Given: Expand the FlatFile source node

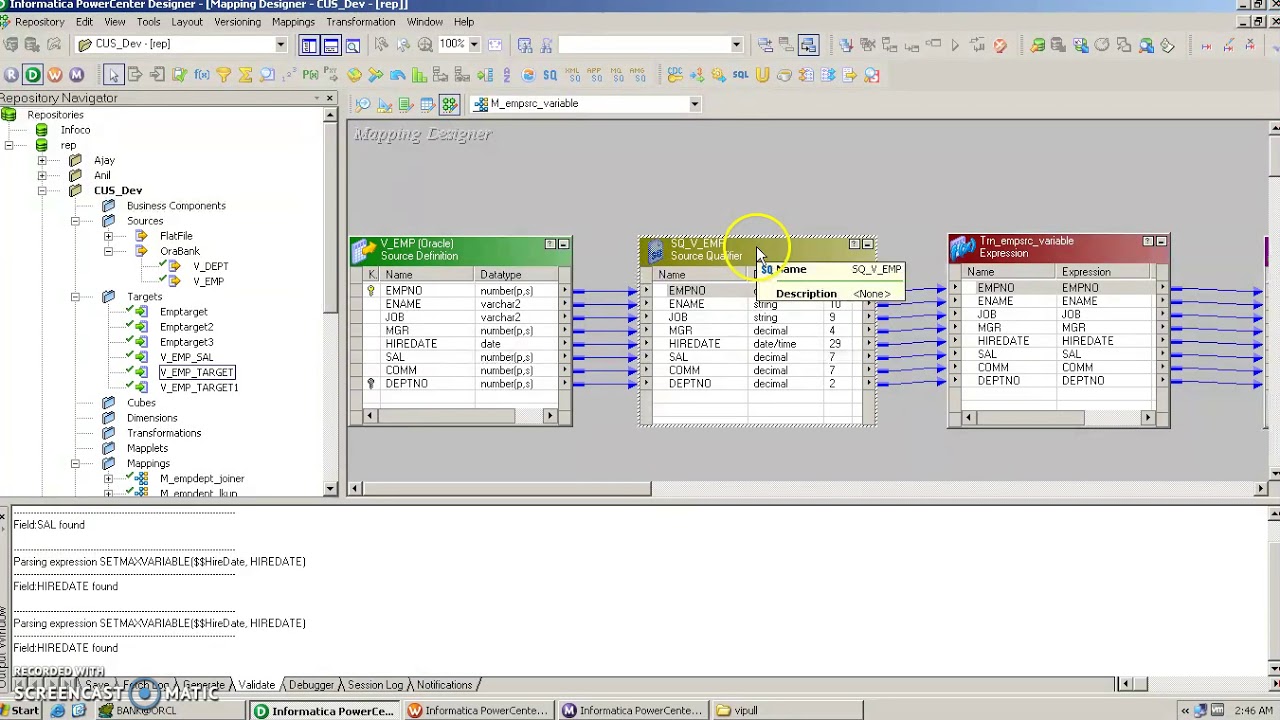Looking at the screenshot, I should coord(108,236).
